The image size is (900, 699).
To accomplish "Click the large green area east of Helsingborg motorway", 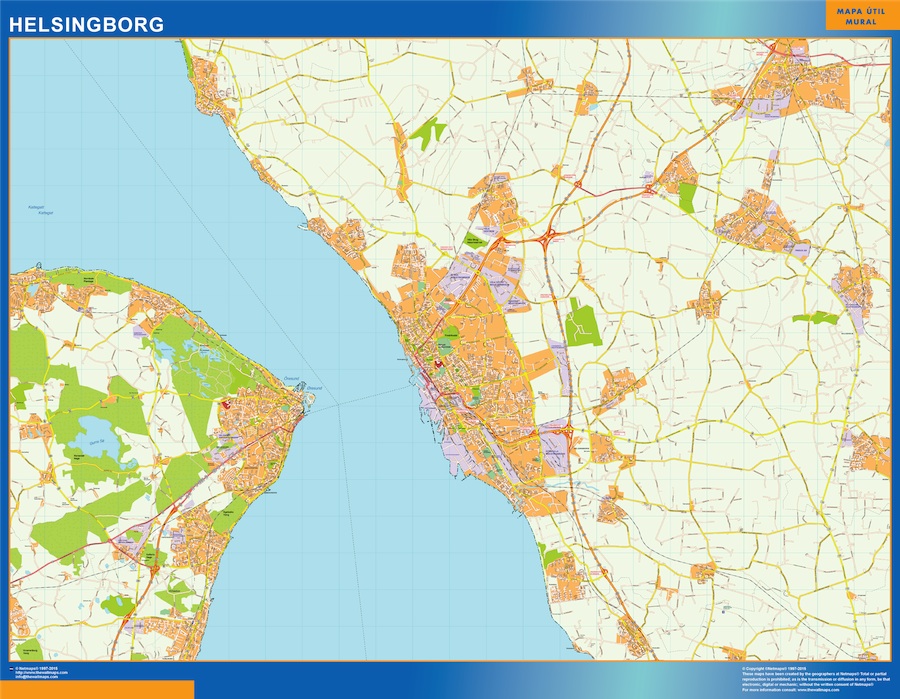I will tap(581, 324).
